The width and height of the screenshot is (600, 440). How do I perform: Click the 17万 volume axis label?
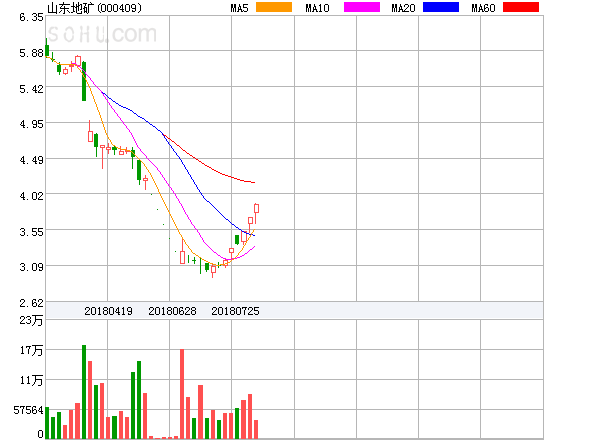[x=31, y=350]
